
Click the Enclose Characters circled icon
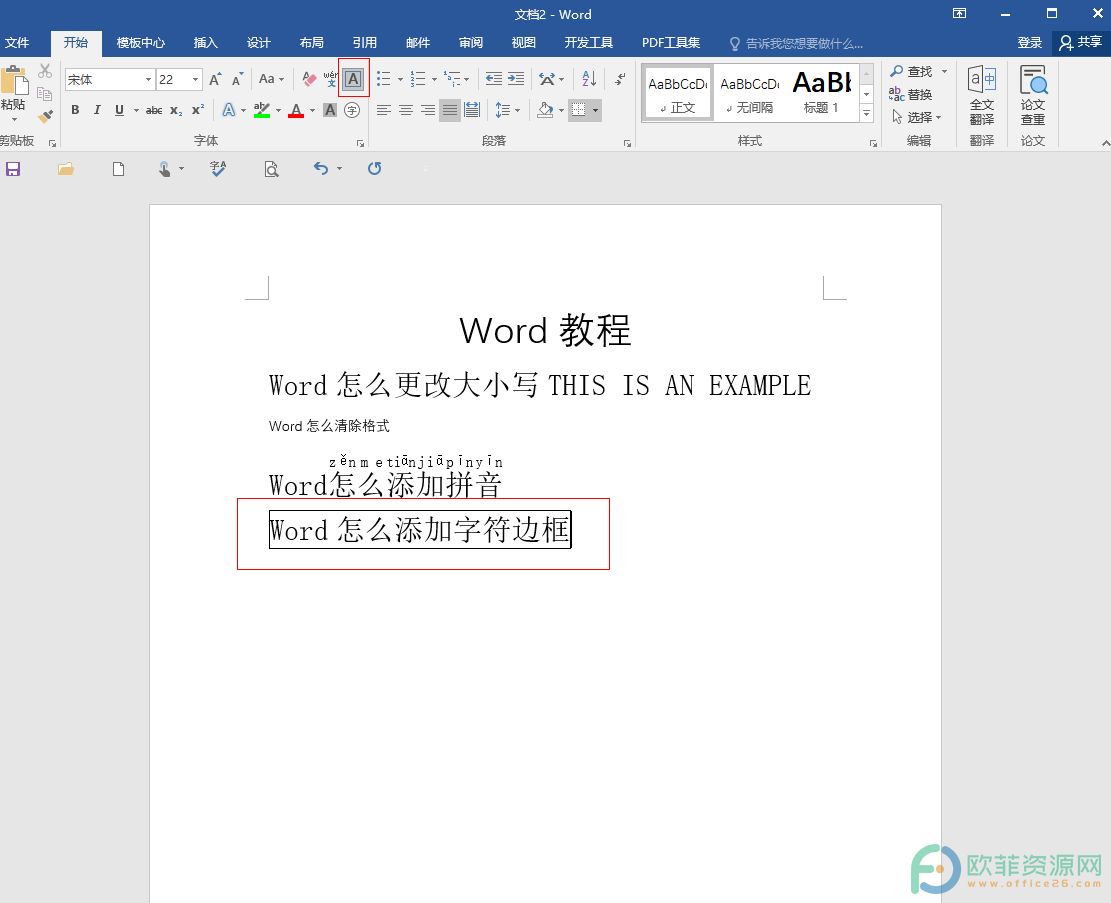click(x=352, y=110)
